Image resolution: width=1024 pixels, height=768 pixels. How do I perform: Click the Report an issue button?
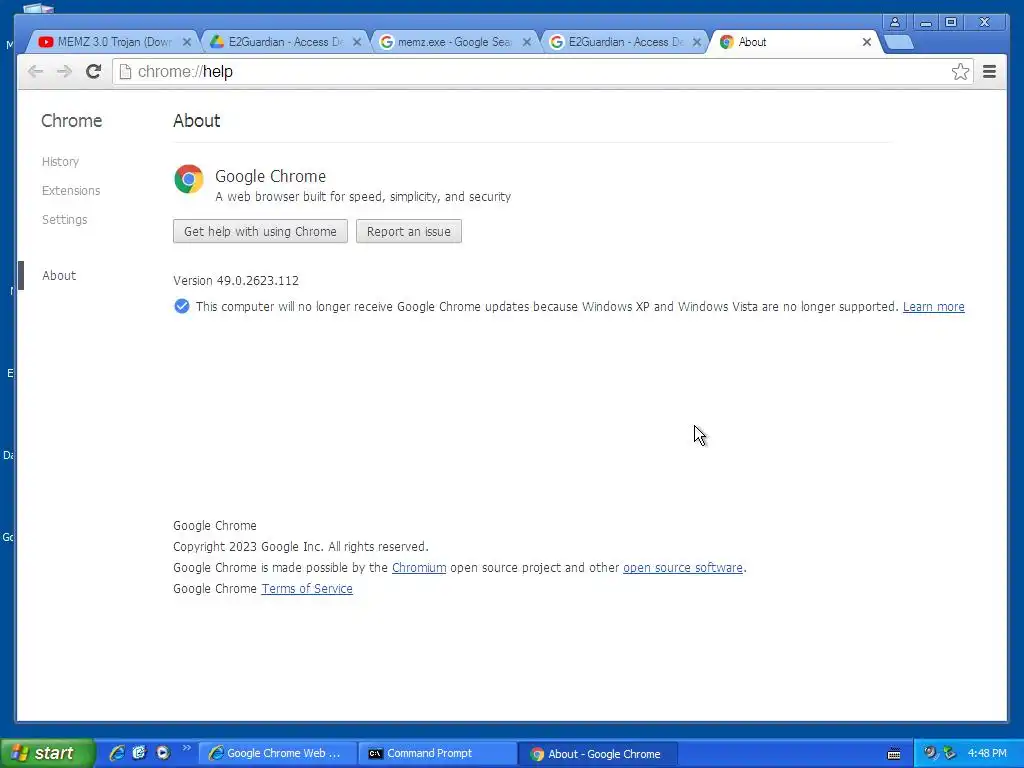coord(409,231)
